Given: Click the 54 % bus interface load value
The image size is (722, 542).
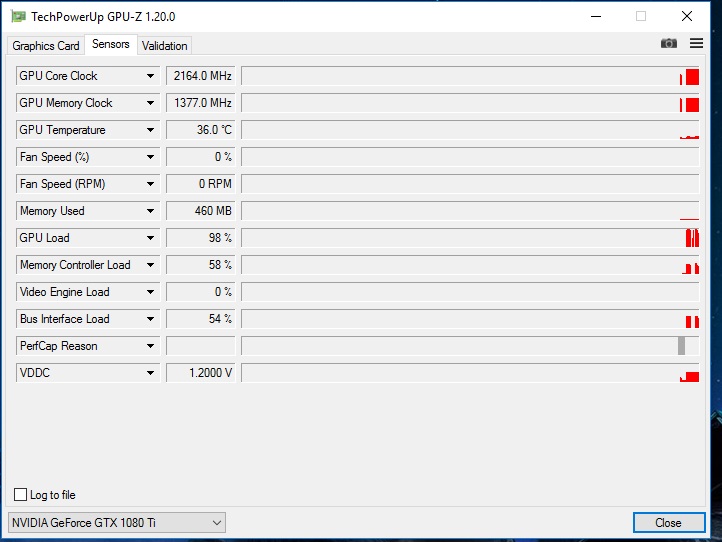Looking at the screenshot, I should click(201, 319).
